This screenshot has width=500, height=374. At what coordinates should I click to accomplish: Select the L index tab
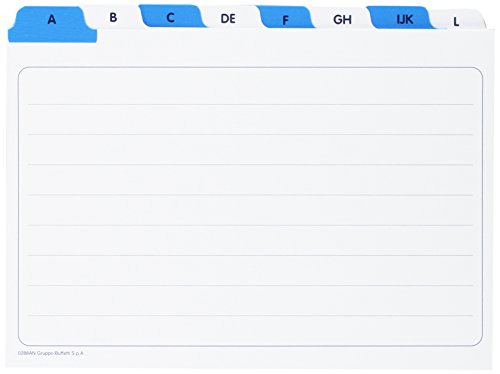tap(457, 21)
